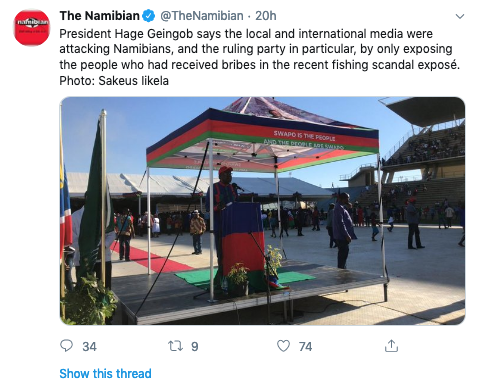Click the Photo: Sakeus Iikela credit line
478x385 pixels.
click(114, 81)
